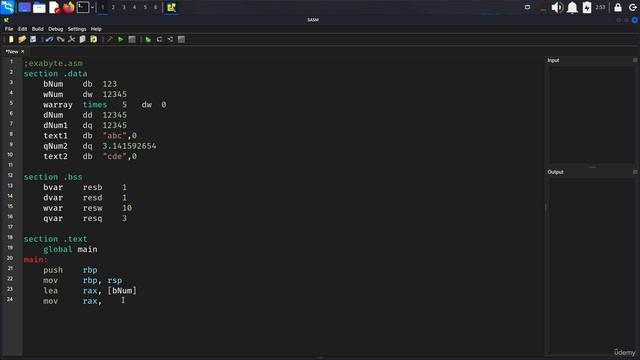Open the text editor panel launcher
Screen dimensions: 640x360
[55, 7]
